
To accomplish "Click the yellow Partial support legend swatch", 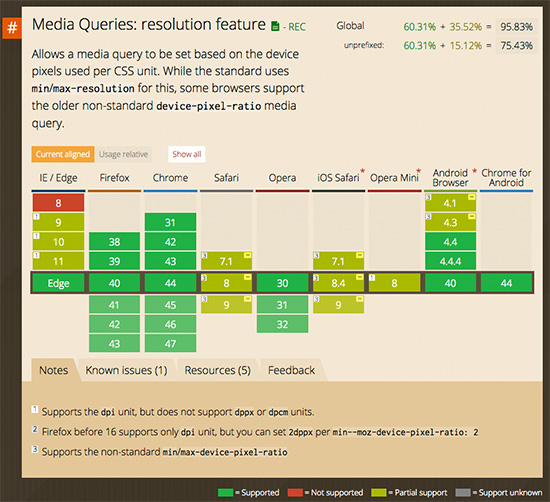I will (x=379, y=493).
